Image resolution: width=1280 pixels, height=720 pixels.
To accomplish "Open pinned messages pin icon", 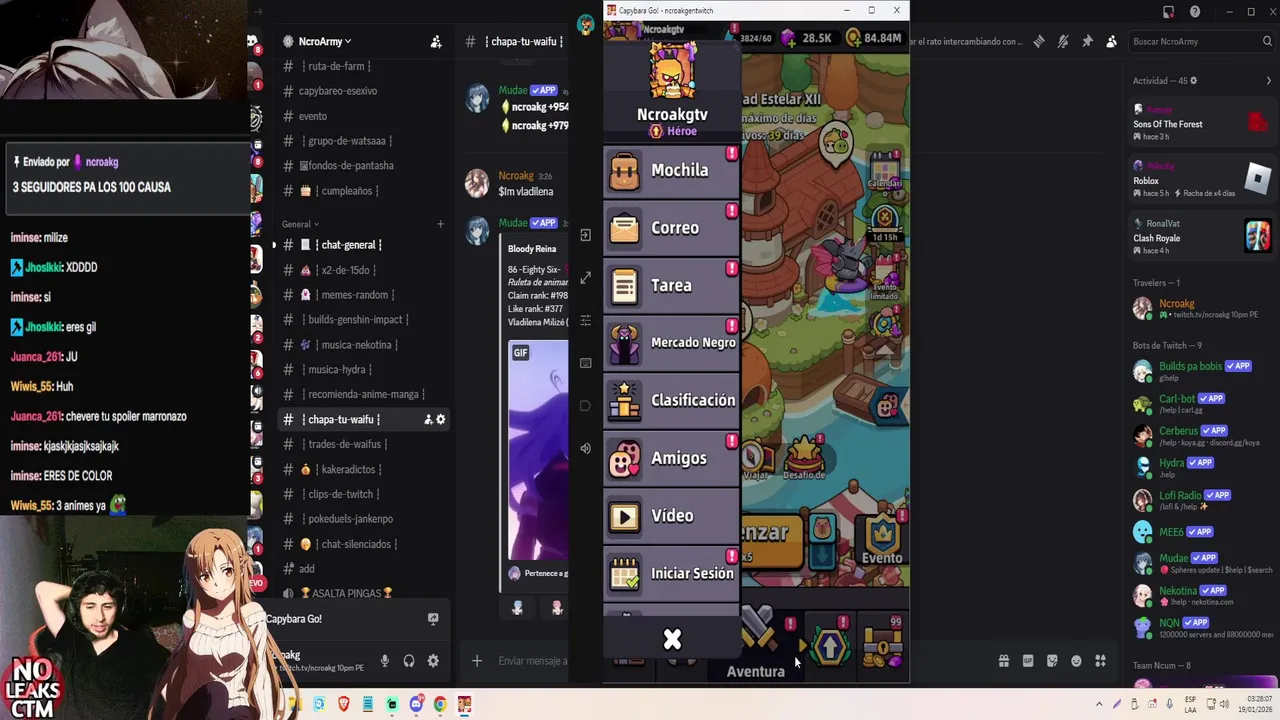I will [1087, 41].
